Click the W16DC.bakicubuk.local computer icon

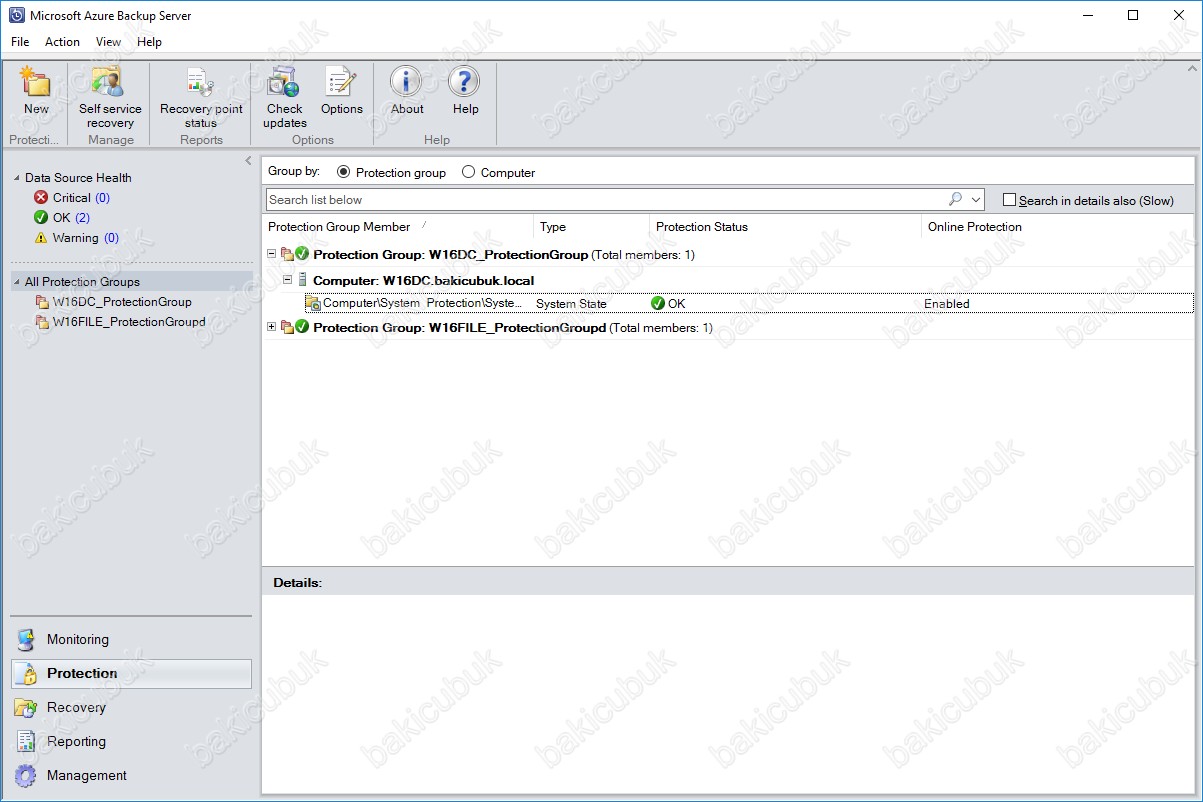pyautogui.click(x=303, y=280)
